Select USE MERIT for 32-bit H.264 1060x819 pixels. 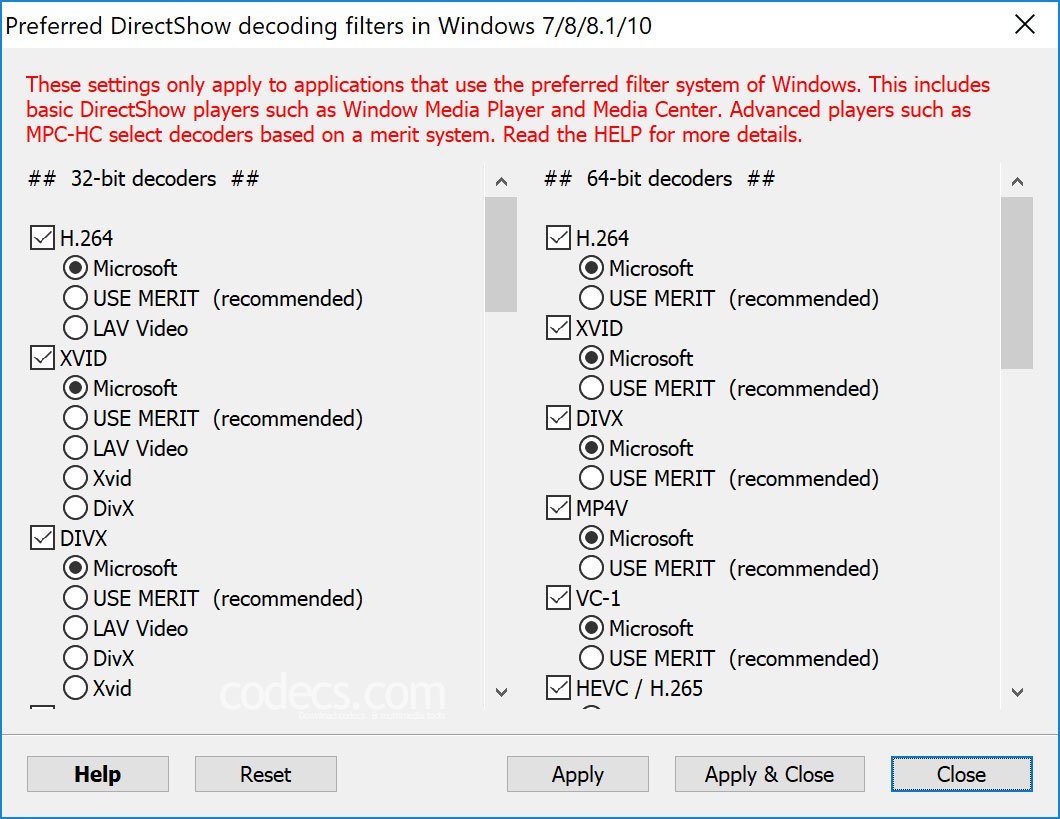coord(75,297)
